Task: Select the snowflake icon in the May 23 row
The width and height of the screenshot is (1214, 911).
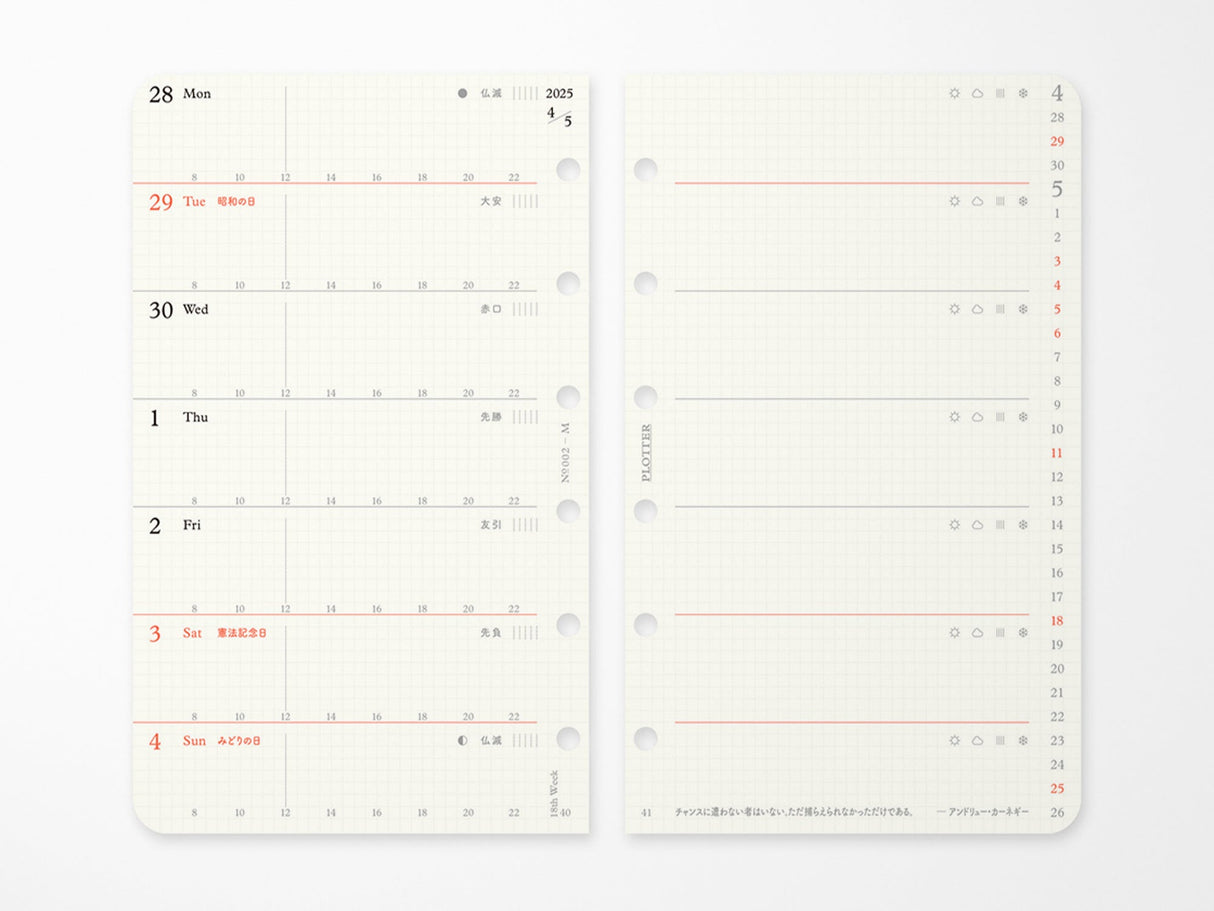Action: tap(1022, 740)
